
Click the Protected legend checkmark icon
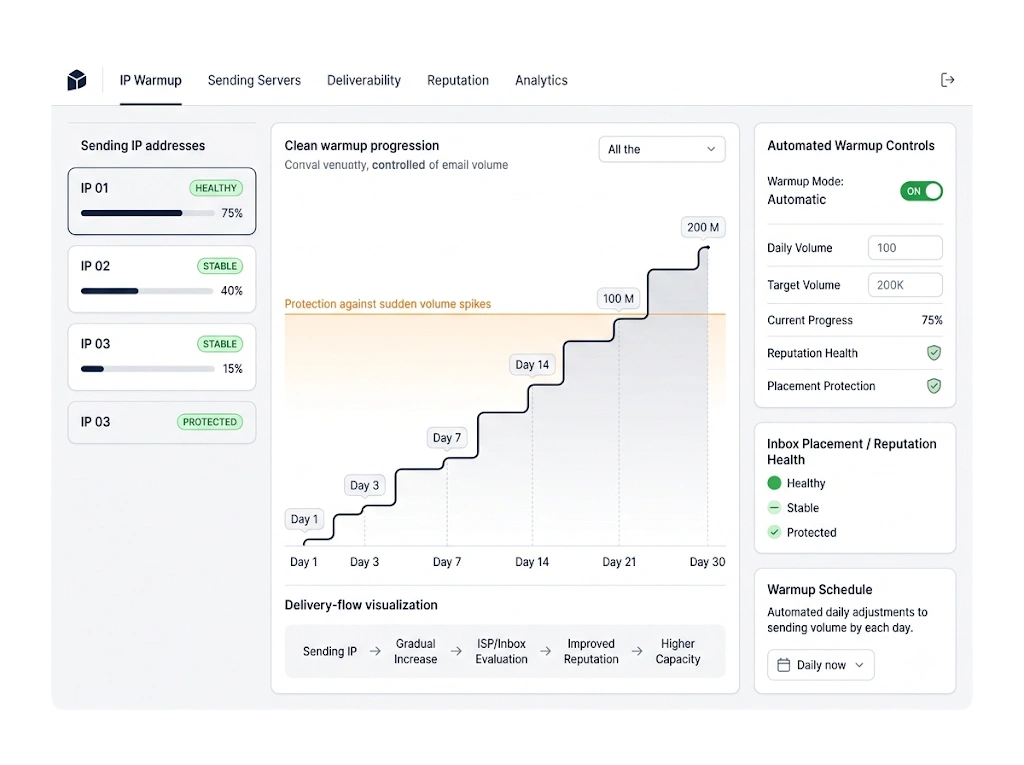click(x=774, y=532)
